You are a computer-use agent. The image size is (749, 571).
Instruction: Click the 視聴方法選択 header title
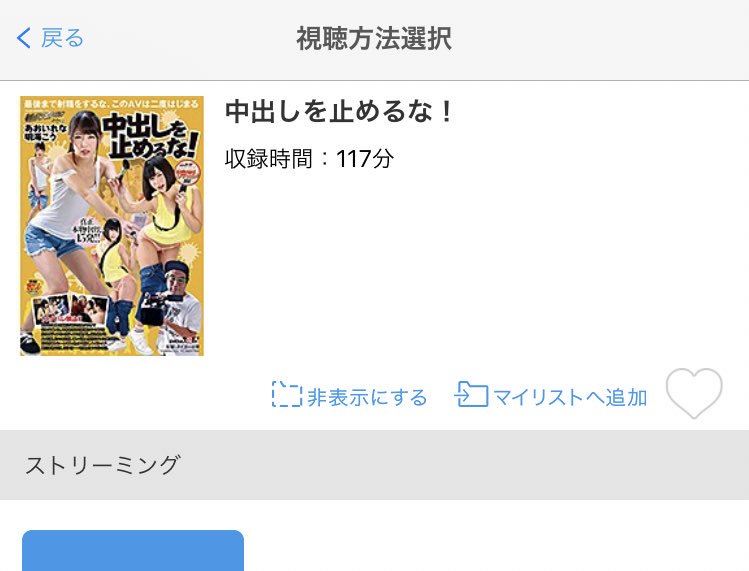(374, 38)
